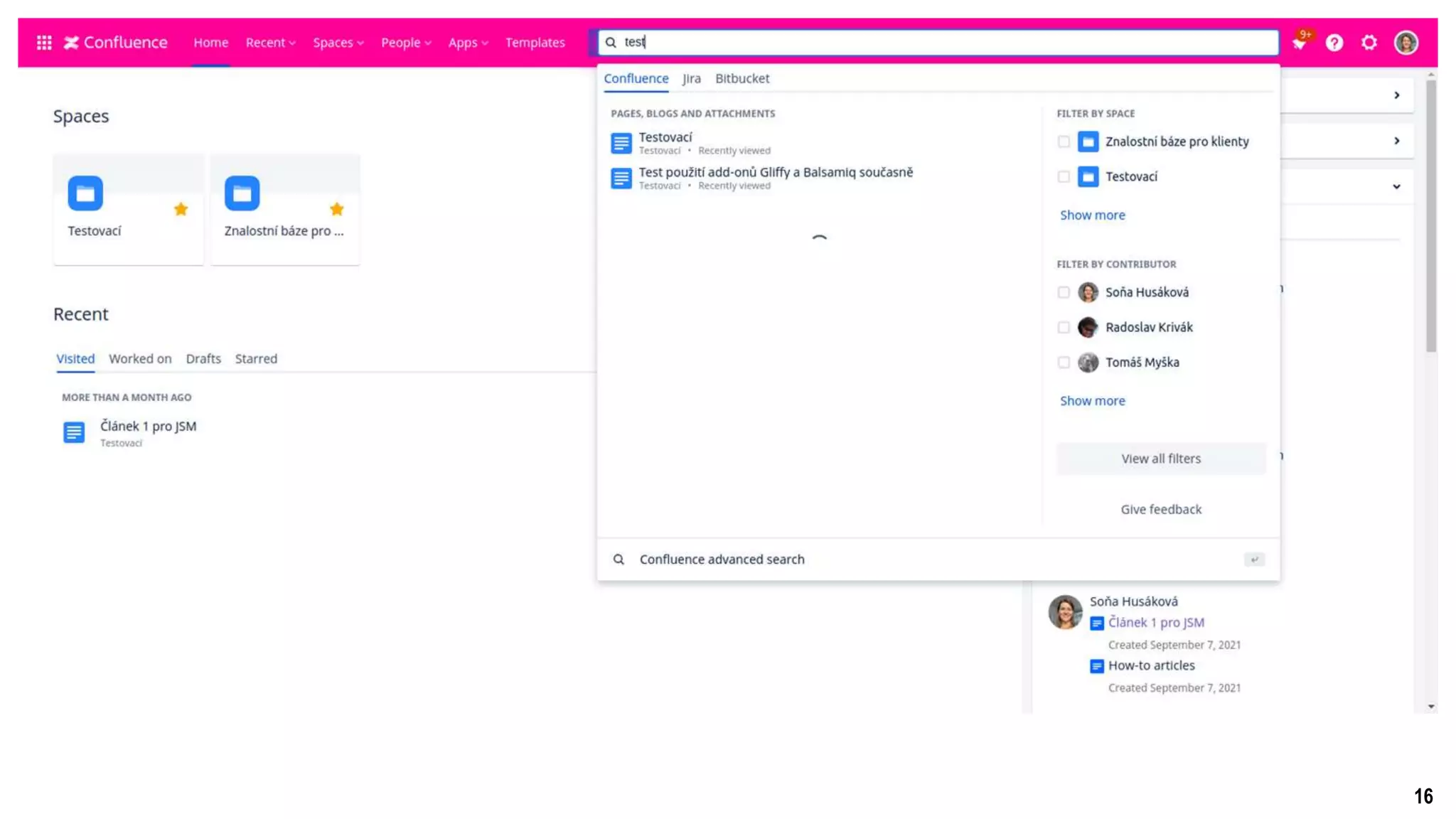Open the notifications bell icon
This screenshot has height=819, width=1456.
[1299, 43]
